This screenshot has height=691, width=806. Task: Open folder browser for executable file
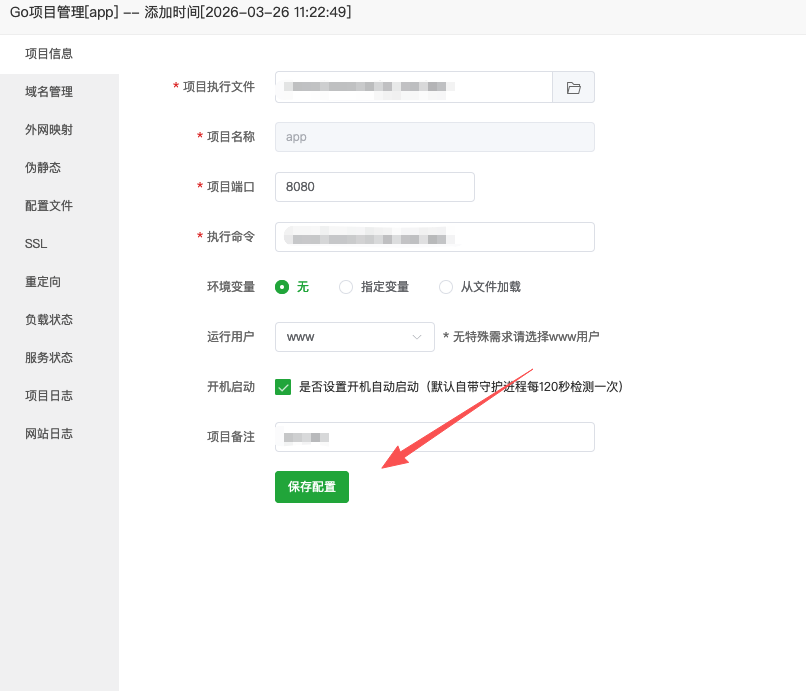pos(573,87)
